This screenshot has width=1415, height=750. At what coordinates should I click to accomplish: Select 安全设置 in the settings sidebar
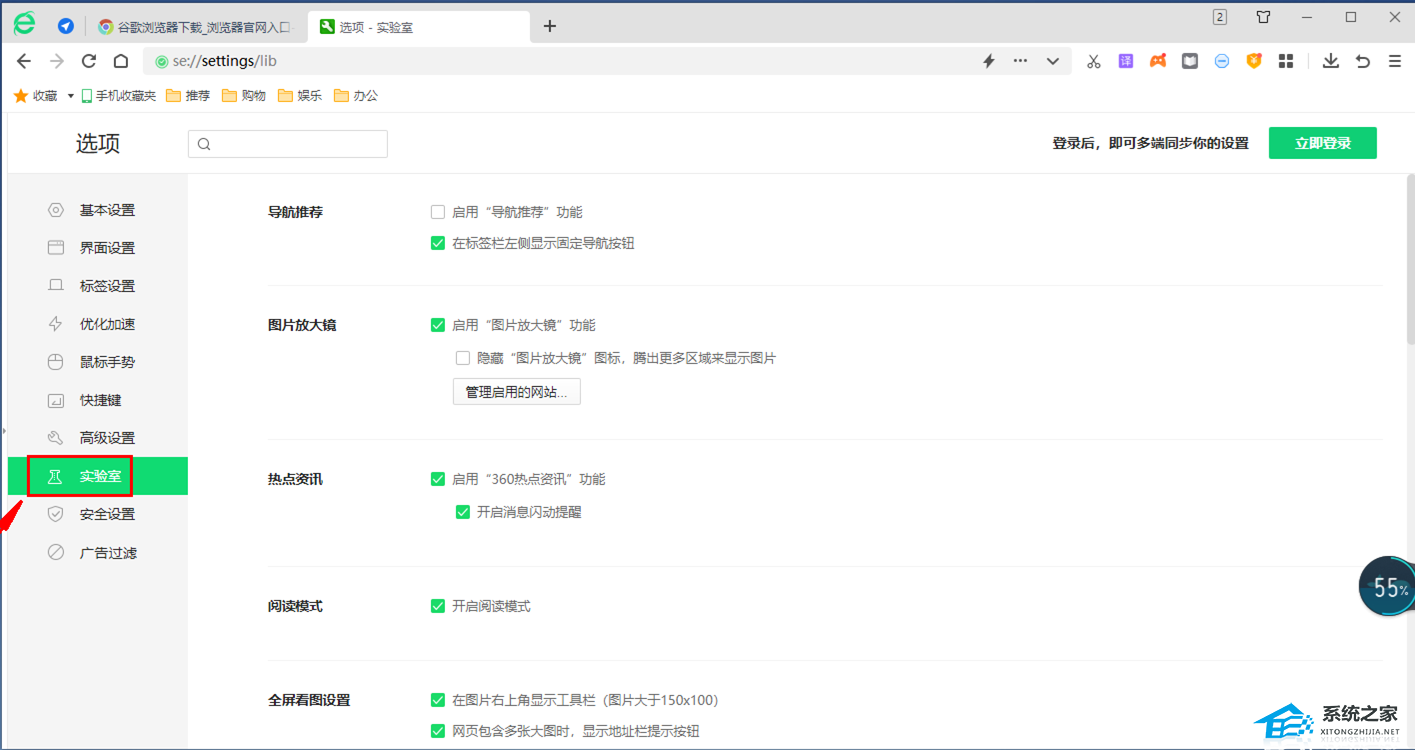[107, 514]
